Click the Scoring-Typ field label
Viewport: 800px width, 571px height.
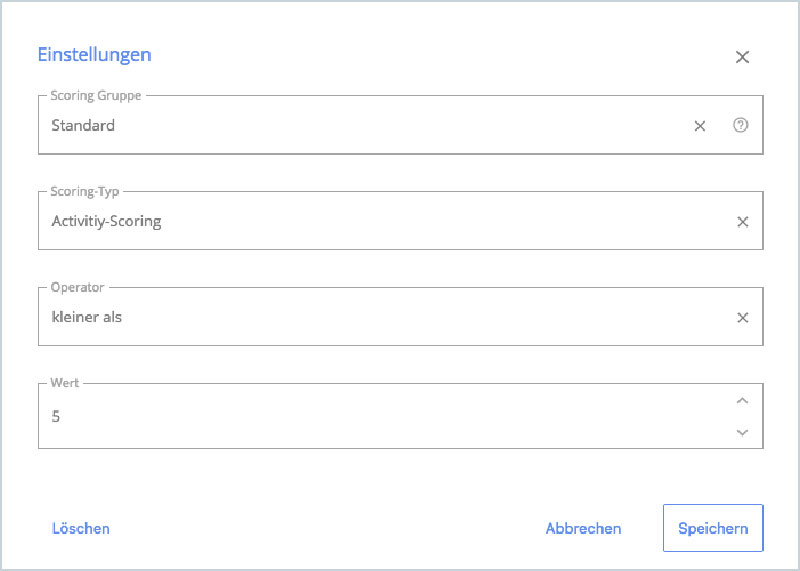[85, 191]
